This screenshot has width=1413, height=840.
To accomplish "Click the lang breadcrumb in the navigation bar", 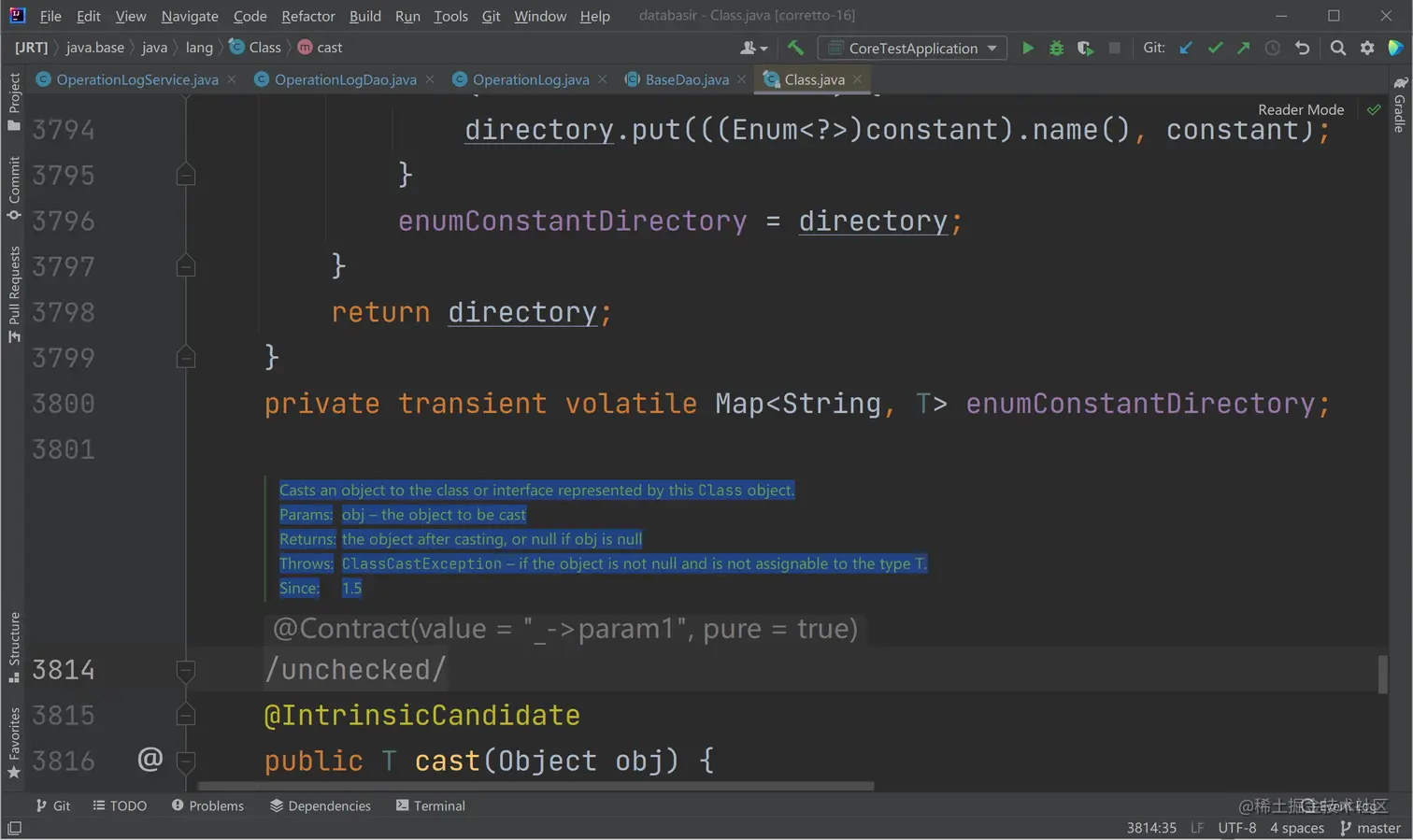I will tap(199, 48).
